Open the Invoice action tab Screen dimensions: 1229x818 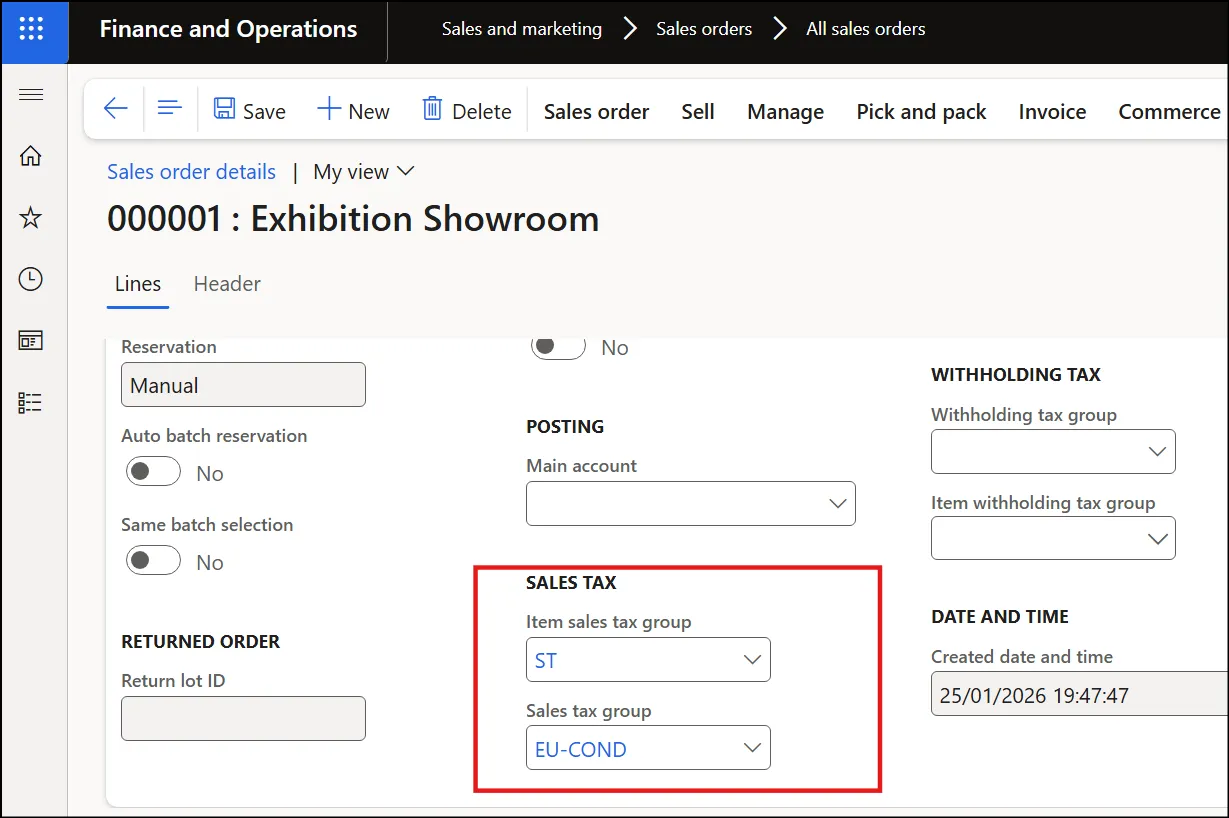point(1052,112)
